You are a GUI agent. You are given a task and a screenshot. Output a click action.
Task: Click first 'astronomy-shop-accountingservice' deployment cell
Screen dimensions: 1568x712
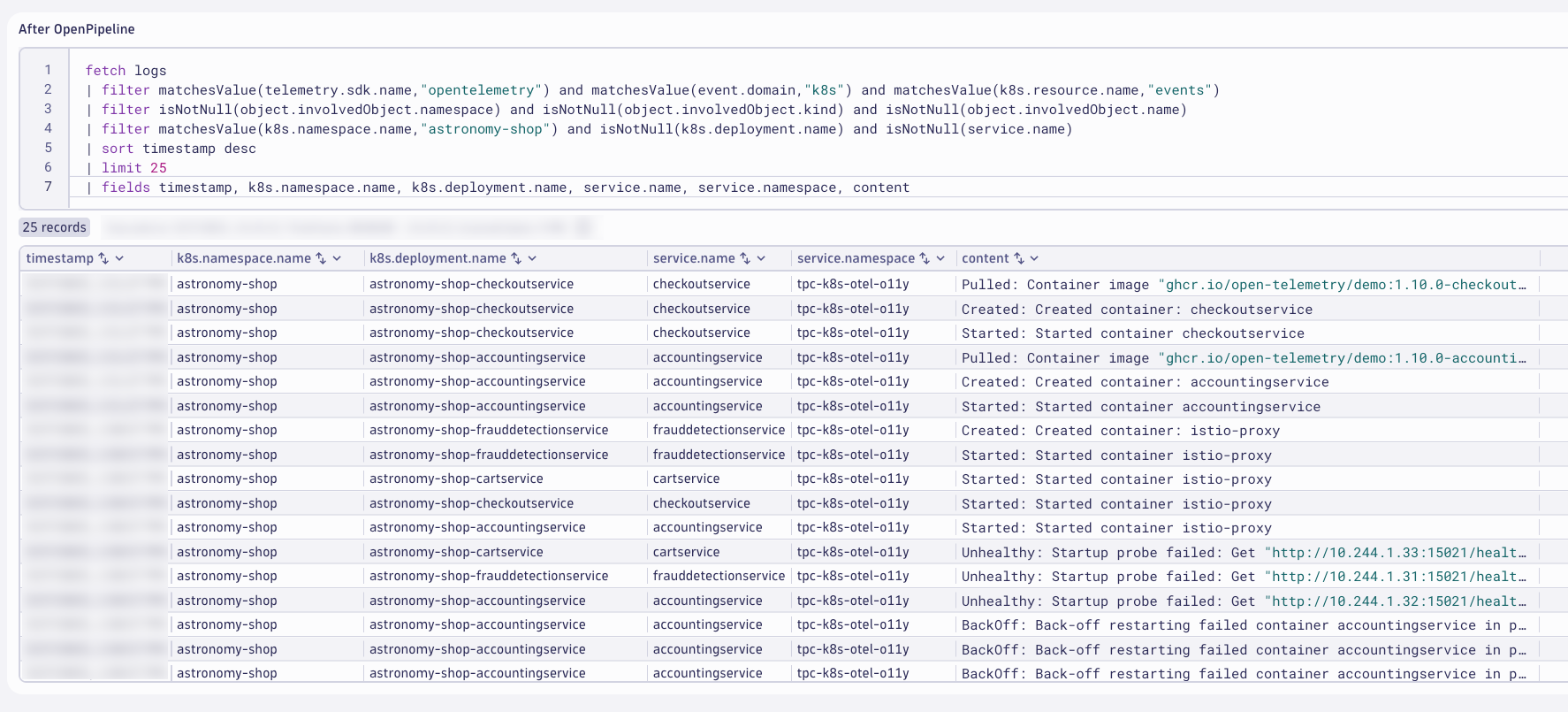point(477,357)
